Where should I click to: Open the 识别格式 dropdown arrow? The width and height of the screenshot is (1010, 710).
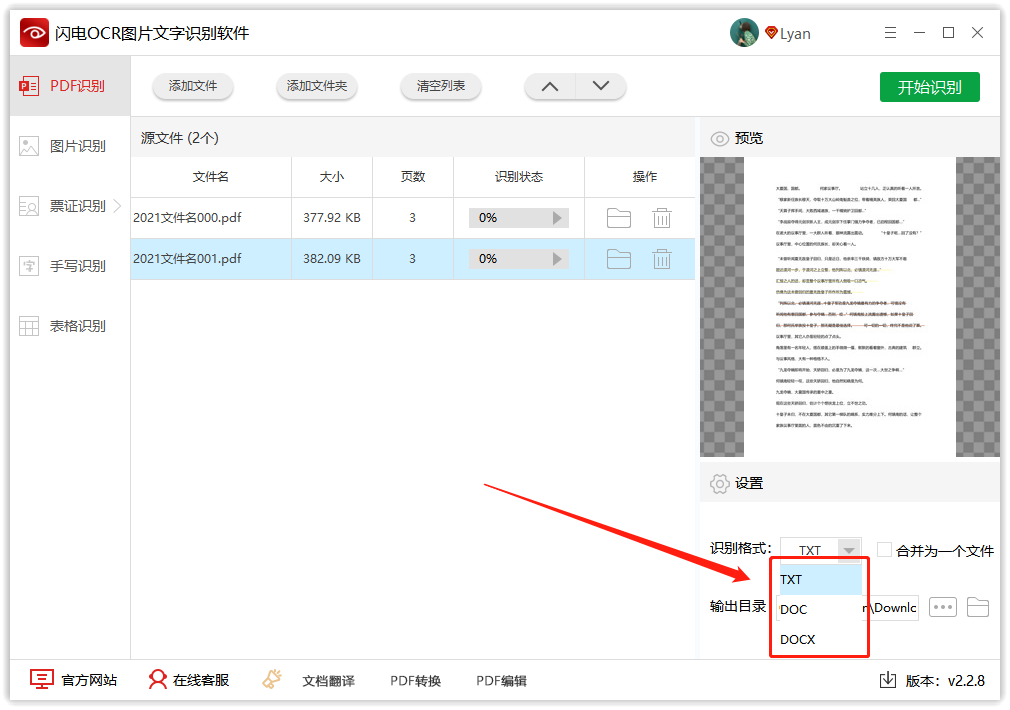pyautogui.click(x=849, y=550)
